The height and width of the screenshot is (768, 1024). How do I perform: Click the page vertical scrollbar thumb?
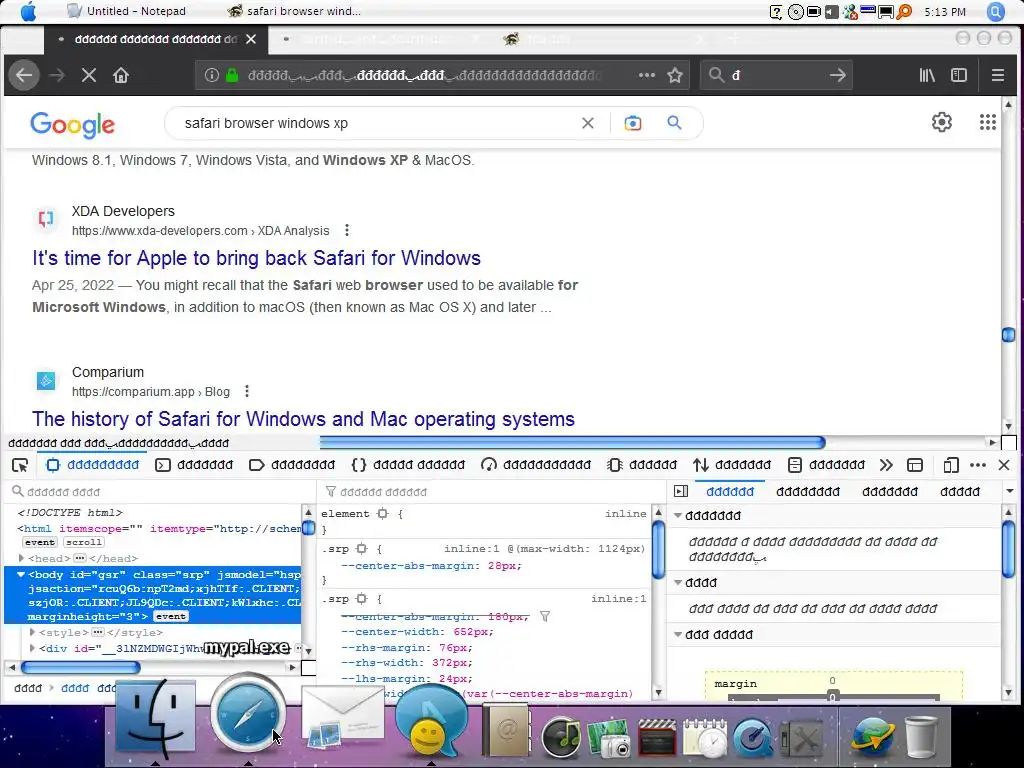click(1008, 335)
